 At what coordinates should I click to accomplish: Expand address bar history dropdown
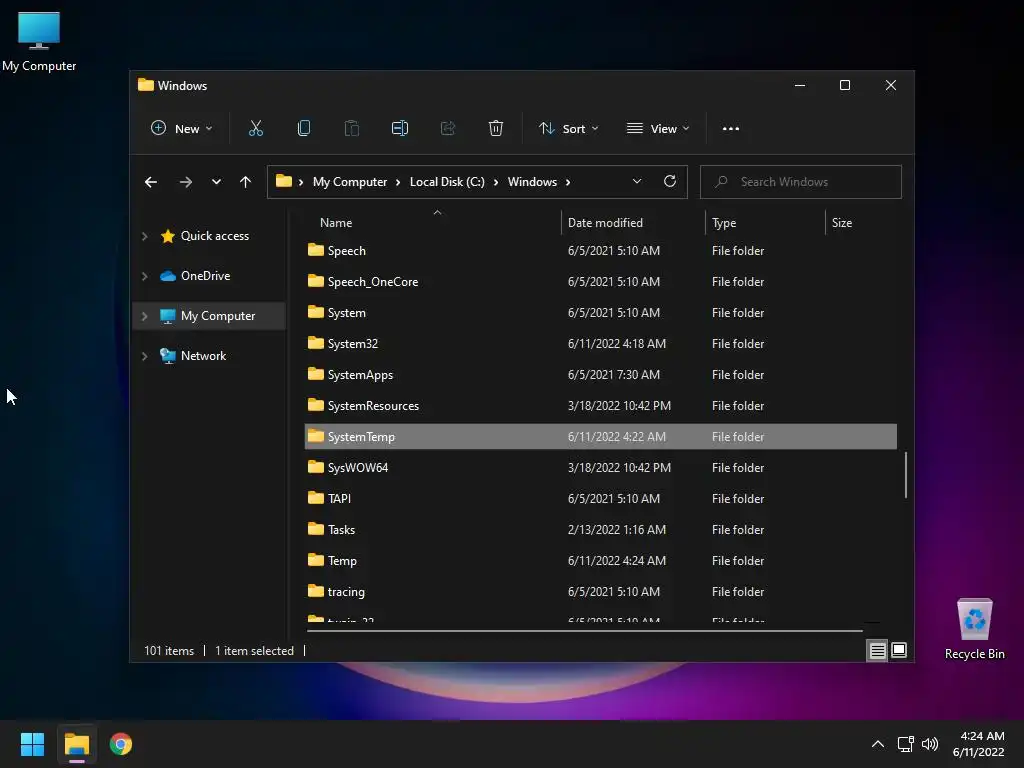tap(637, 182)
